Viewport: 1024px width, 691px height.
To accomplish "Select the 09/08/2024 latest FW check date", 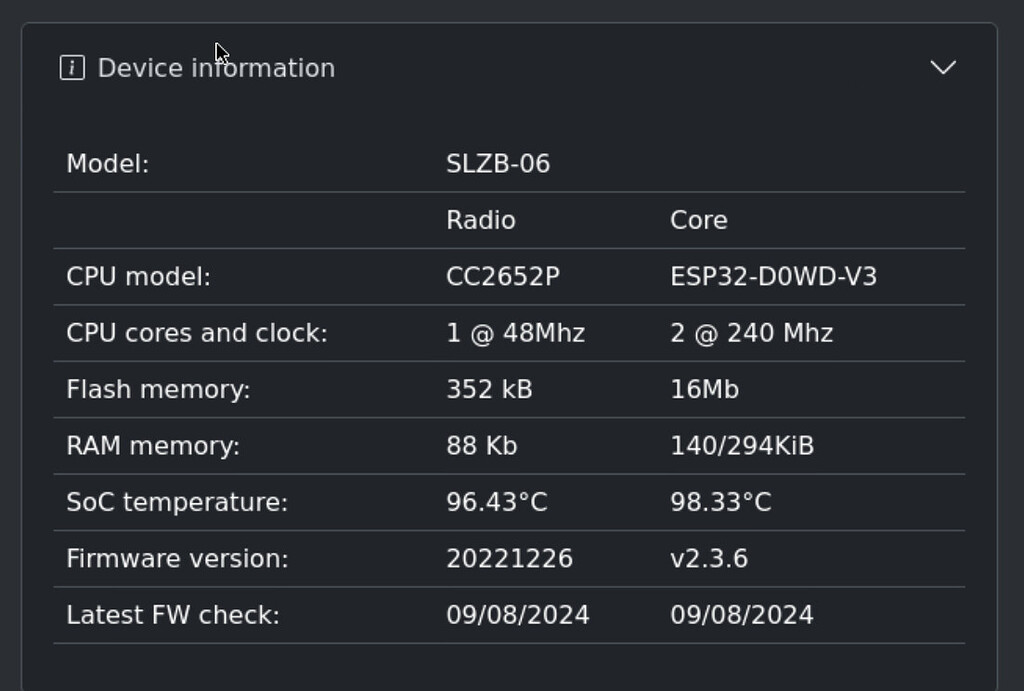I will coord(517,615).
